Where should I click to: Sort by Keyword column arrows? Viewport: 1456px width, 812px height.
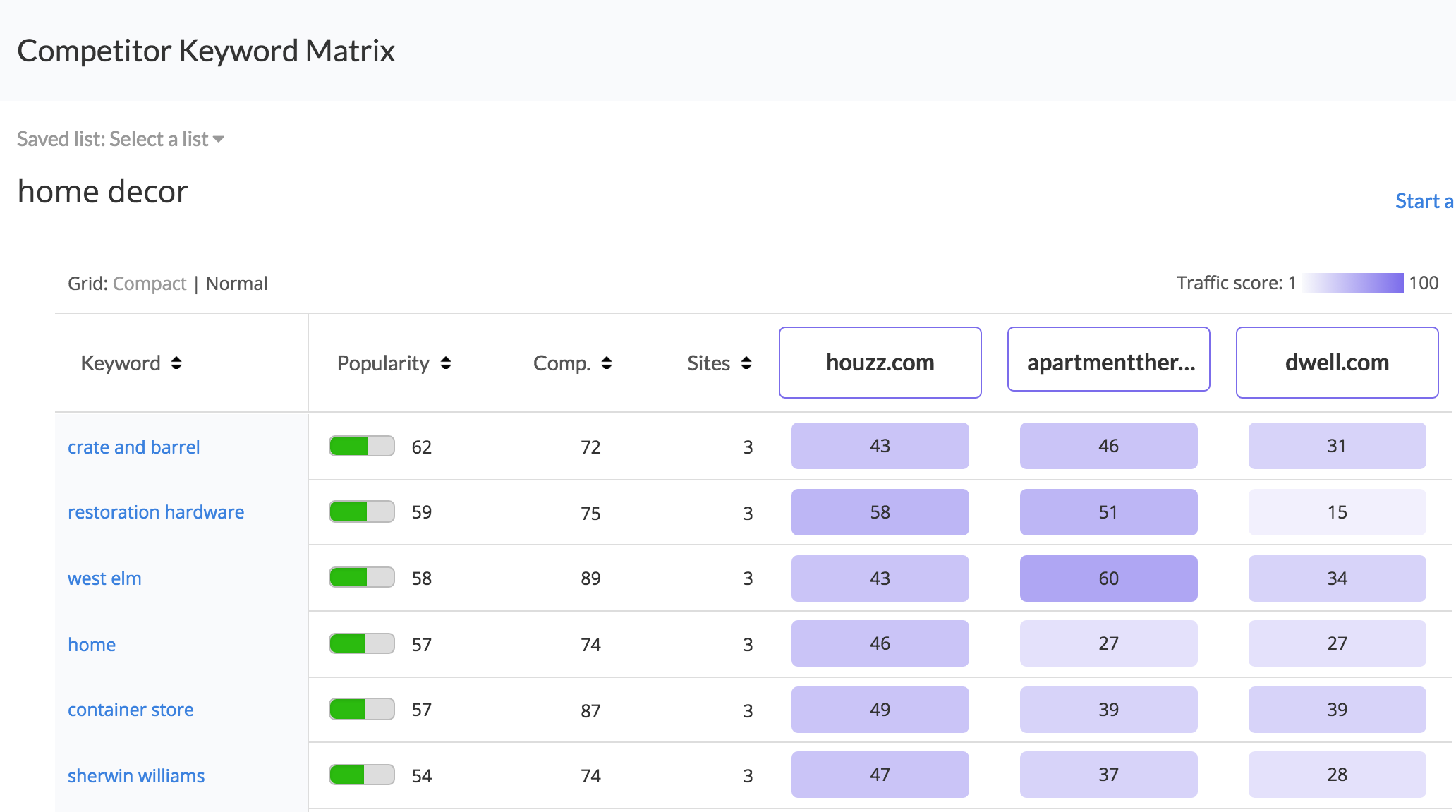[176, 363]
